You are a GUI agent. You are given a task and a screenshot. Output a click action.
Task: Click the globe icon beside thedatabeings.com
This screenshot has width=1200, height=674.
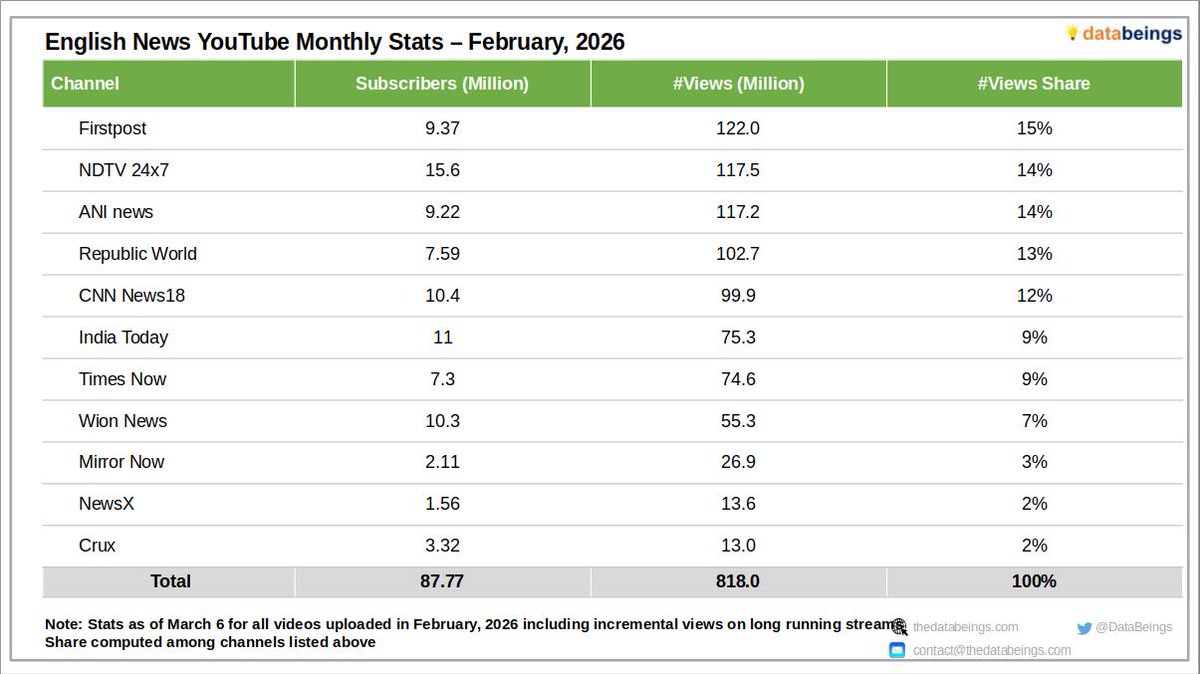pos(900,628)
